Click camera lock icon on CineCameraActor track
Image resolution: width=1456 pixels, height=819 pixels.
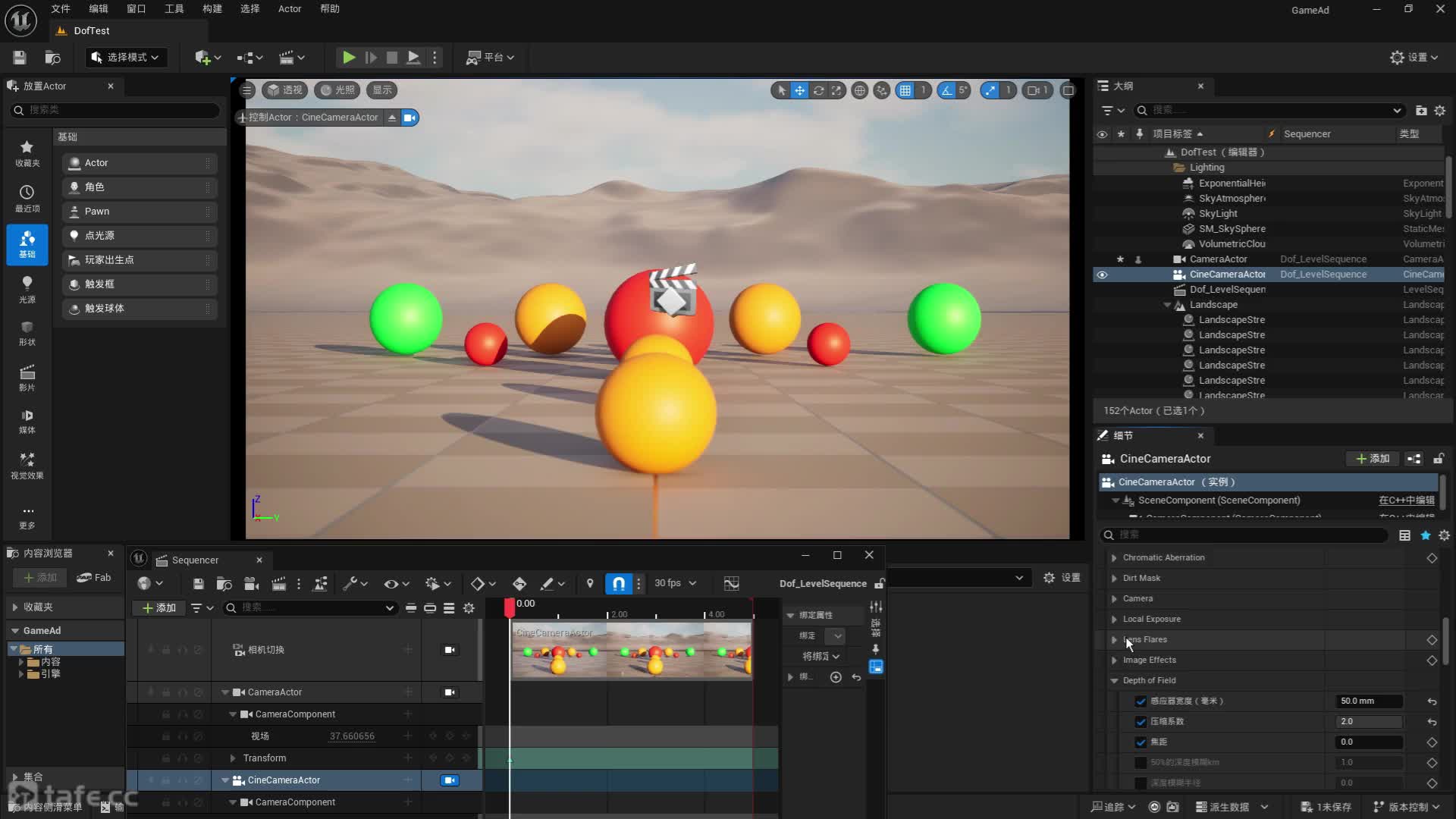click(x=450, y=780)
